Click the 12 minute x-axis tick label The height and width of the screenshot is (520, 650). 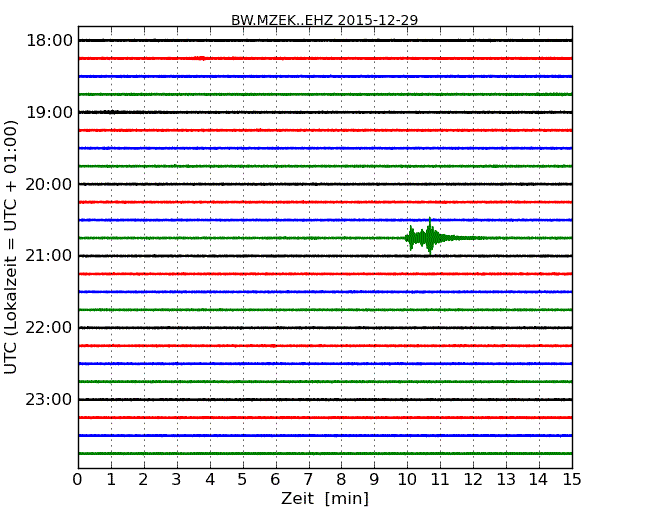point(473,480)
